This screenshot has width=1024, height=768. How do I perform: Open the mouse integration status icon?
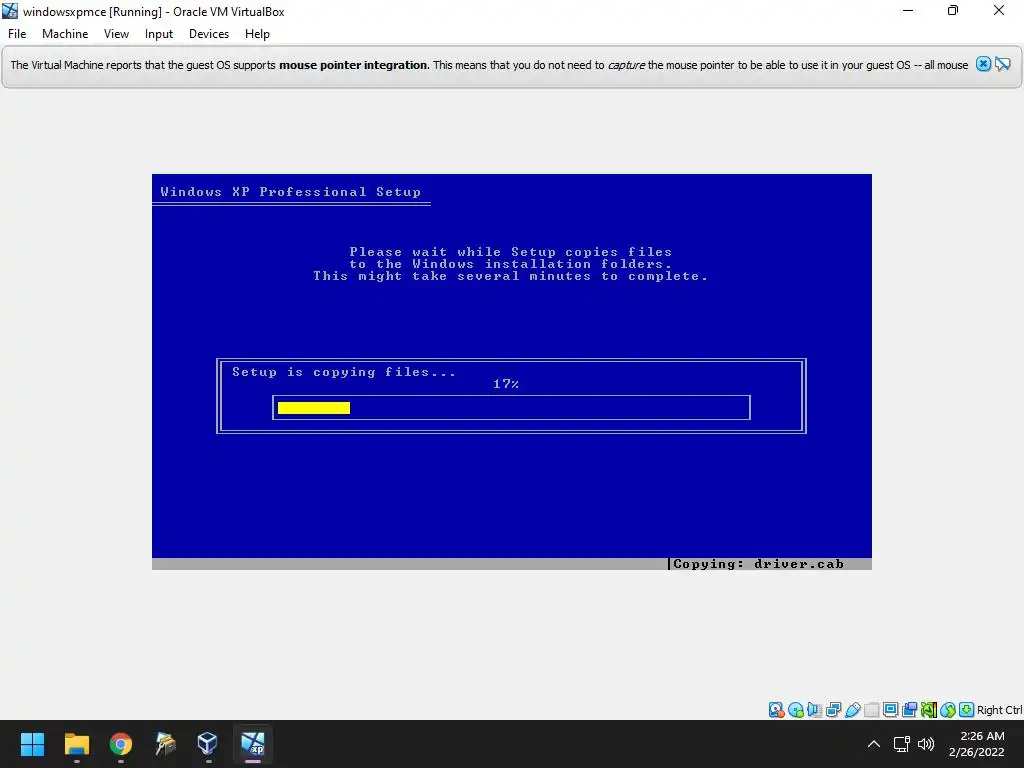pos(948,710)
